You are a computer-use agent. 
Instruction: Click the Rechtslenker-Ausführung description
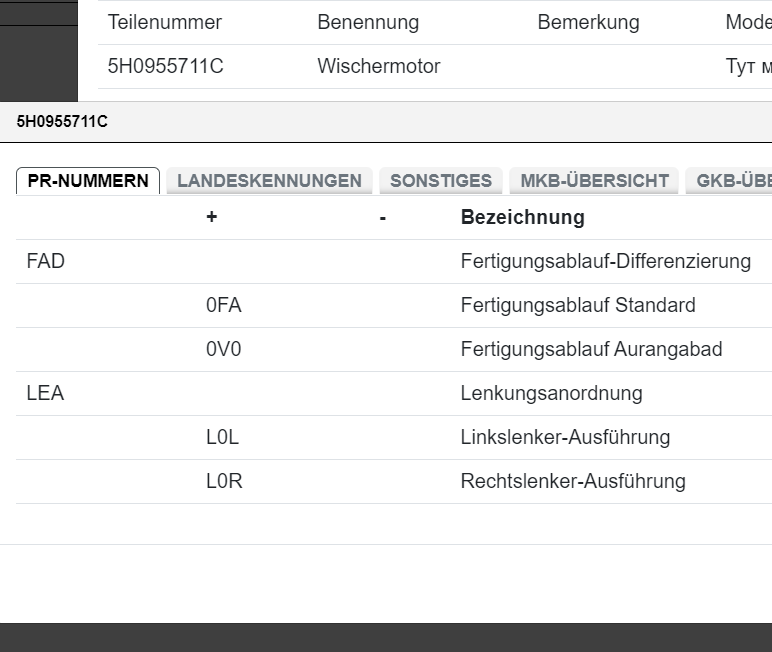tap(573, 481)
